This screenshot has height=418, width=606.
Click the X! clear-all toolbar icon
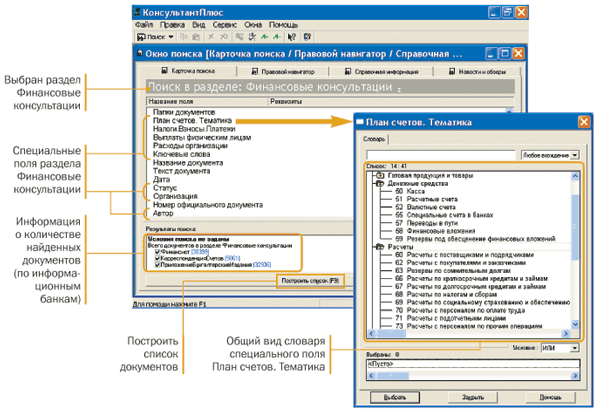[224, 37]
